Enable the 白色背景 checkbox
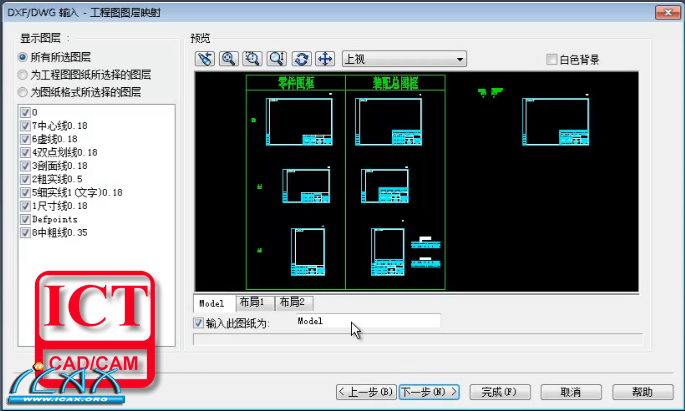The image size is (685, 411). [x=552, y=59]
